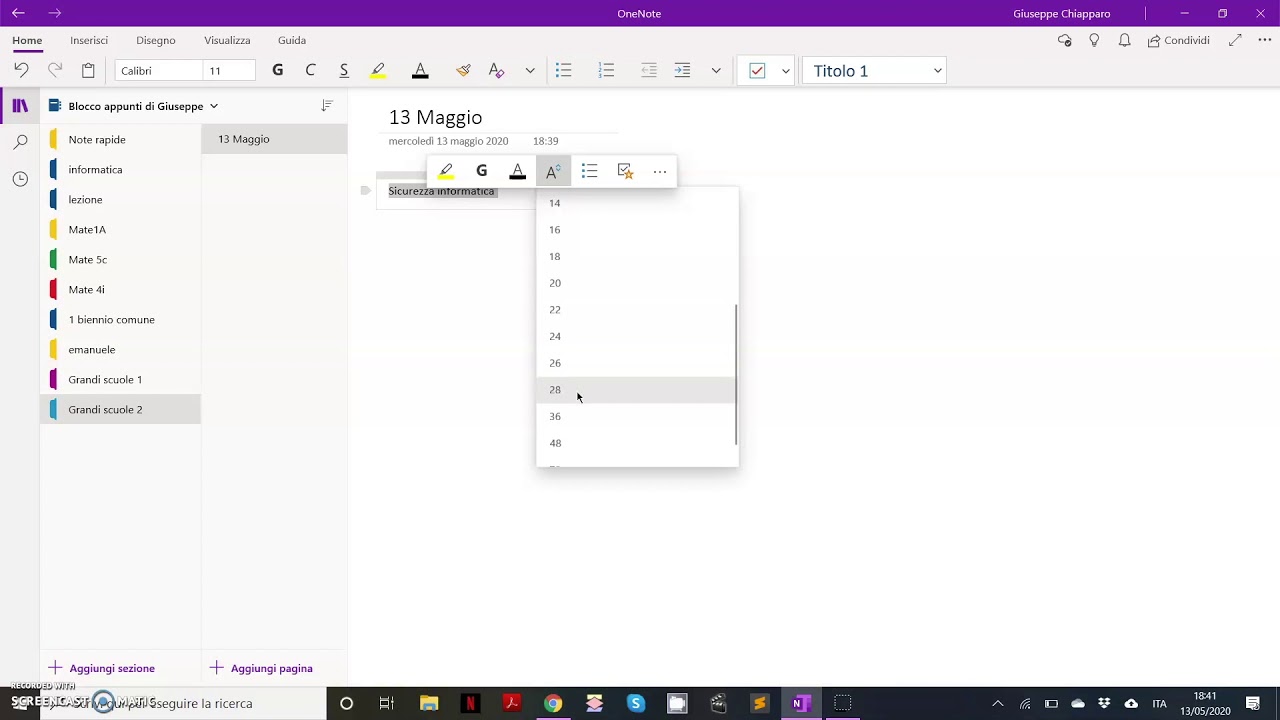Click the notebooks navigation icon
The image size is (1280, 720).
(x=20, y=106)
